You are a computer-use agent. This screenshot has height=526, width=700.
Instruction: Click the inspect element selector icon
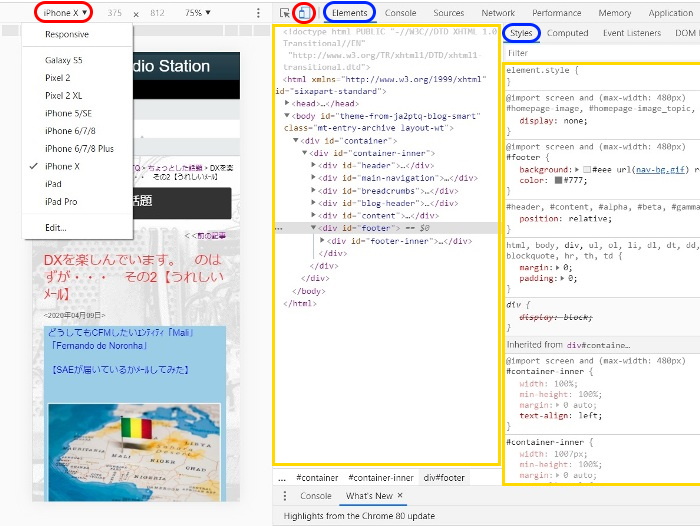tap(284, 13)
